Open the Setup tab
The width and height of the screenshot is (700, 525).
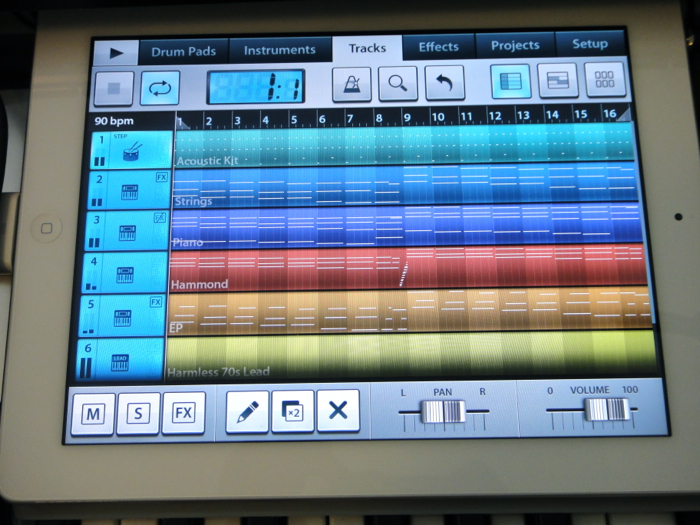pos(590,44)
